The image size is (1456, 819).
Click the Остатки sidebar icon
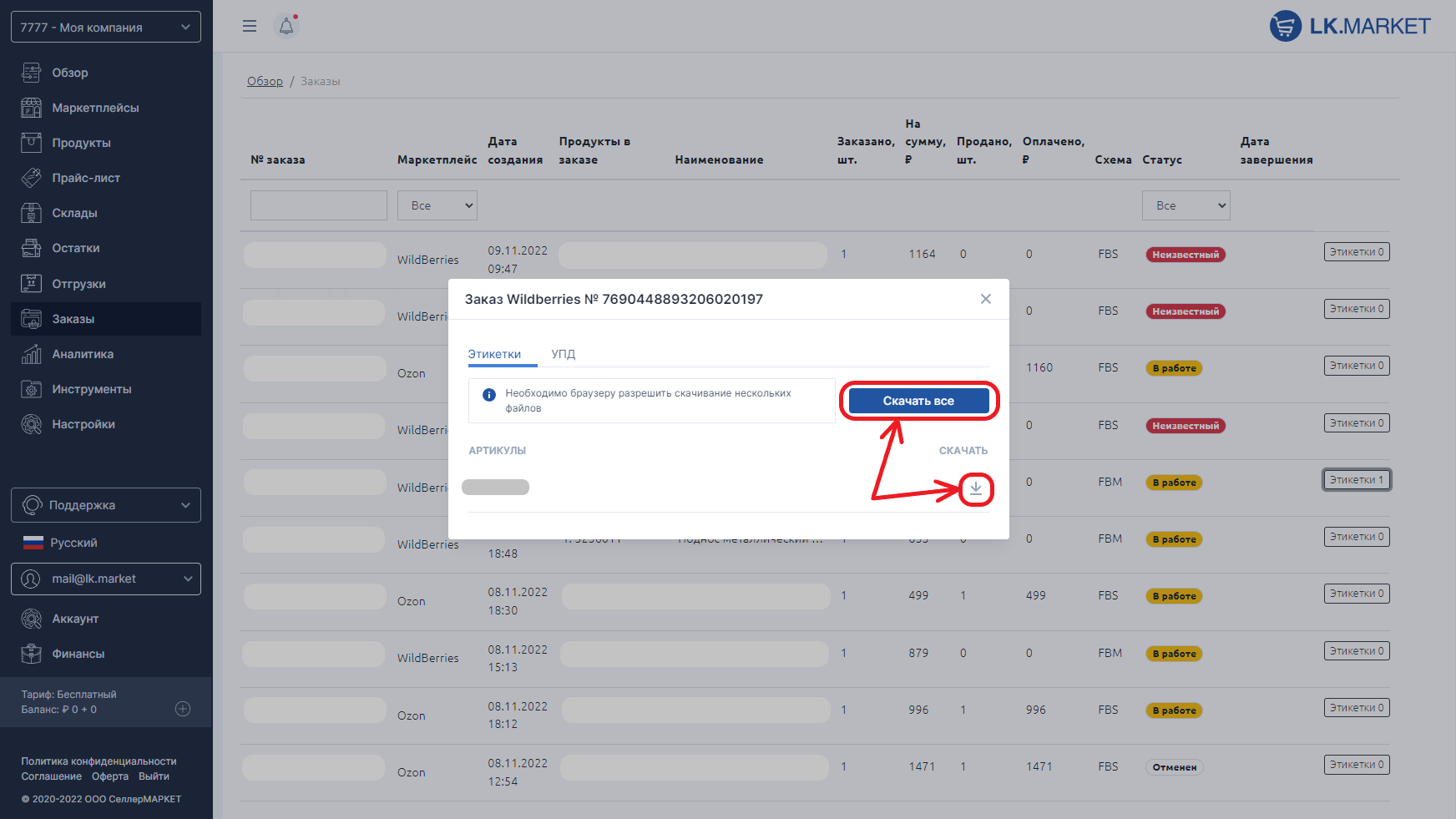pyautogui.click(x=31, y=248)
